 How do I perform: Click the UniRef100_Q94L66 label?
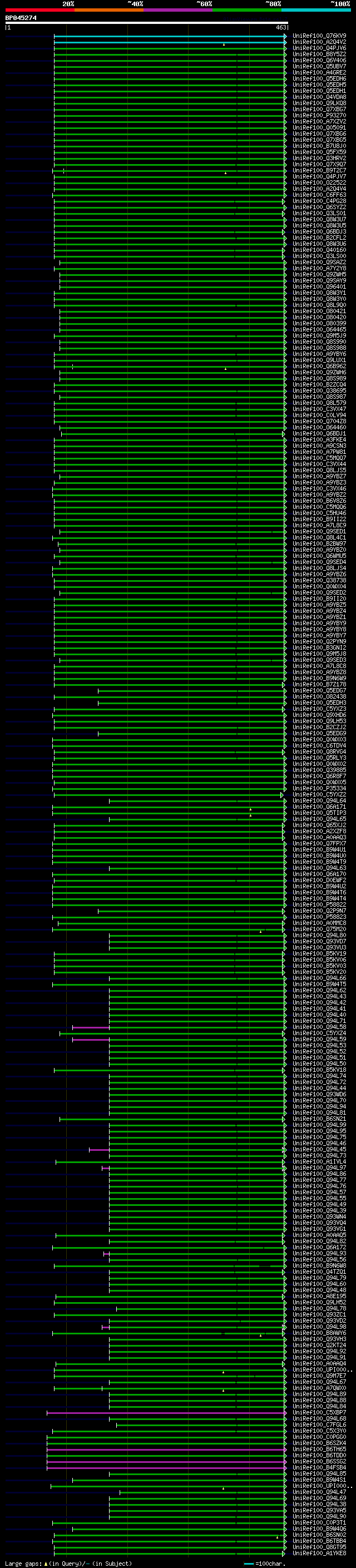(x=319, y=978)
